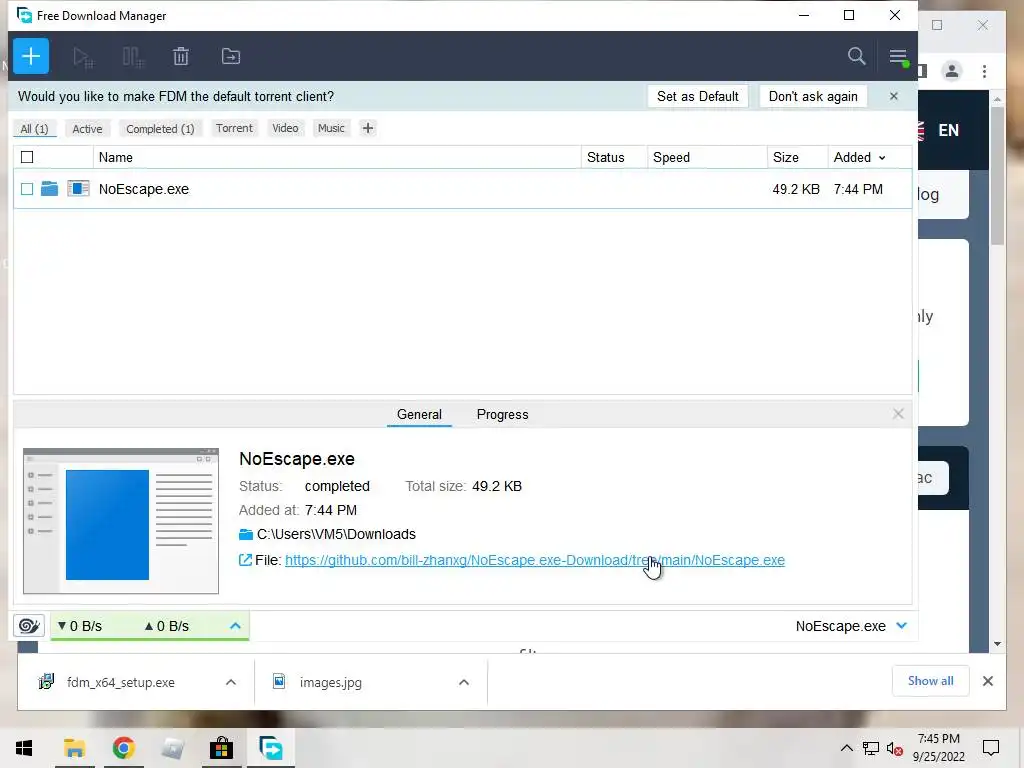Show hidden system tray icons
Viewport: 1024px width, 768px height.
coord(846,748)
